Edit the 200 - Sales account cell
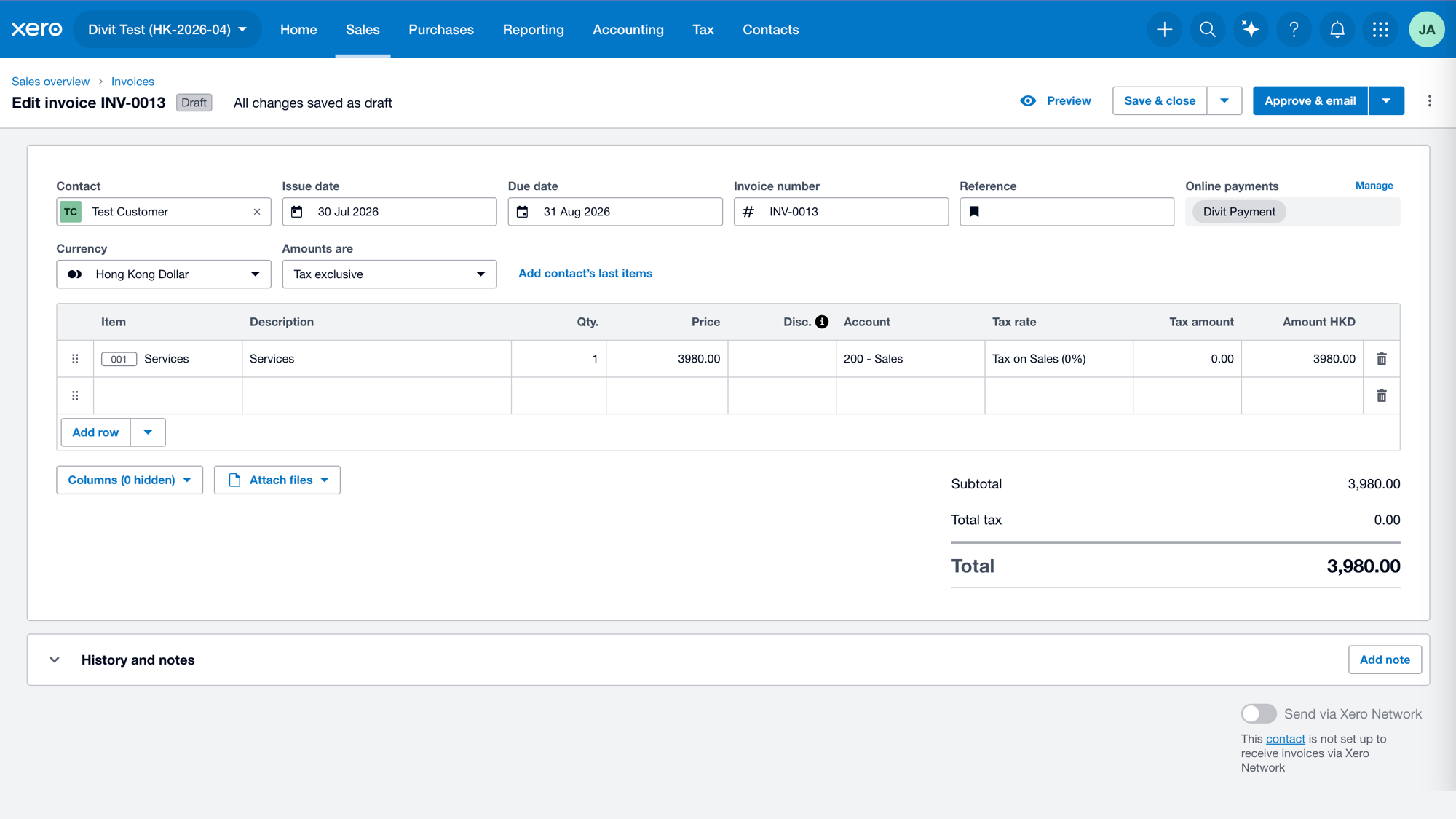 pyautogui.click(x=910, y=359)
